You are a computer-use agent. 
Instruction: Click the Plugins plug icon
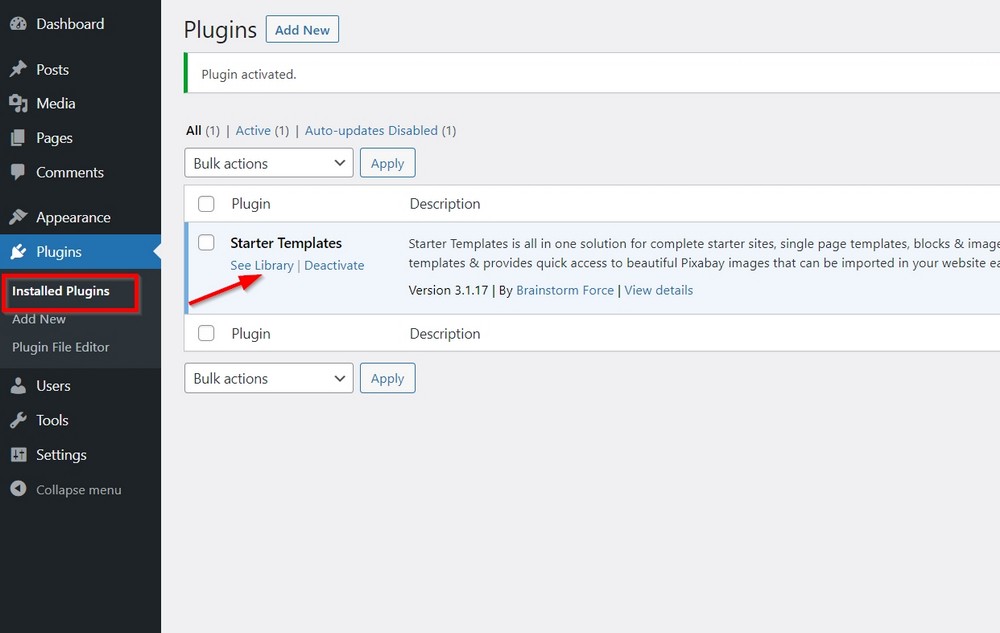[18, 252]
